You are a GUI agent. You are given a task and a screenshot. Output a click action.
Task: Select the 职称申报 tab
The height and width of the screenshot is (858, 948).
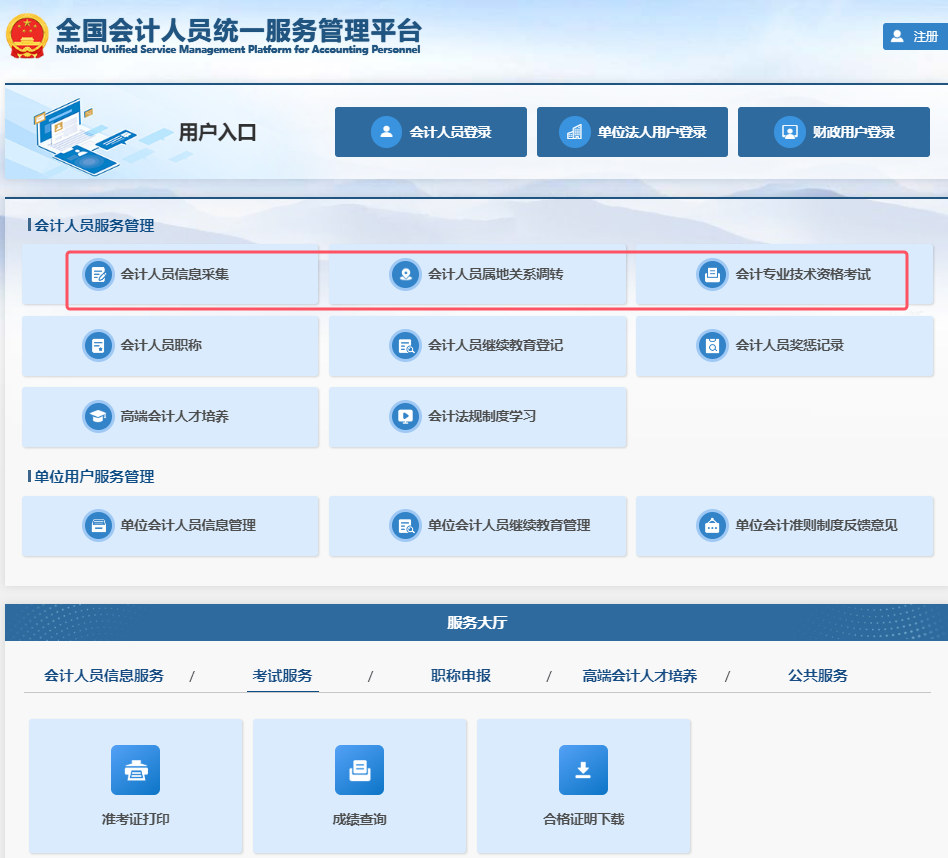(461, 676)
